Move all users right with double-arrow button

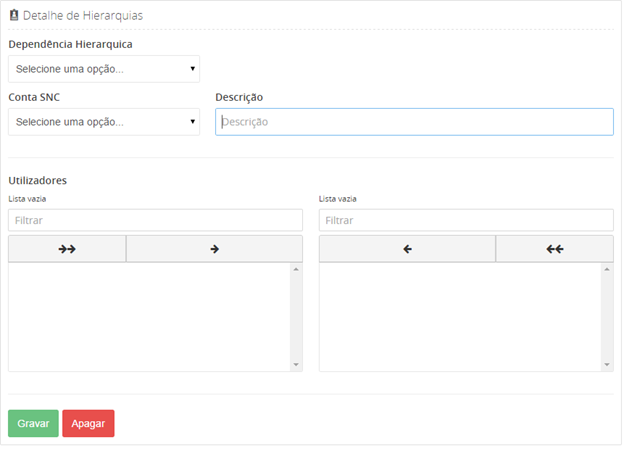[67, 249]
